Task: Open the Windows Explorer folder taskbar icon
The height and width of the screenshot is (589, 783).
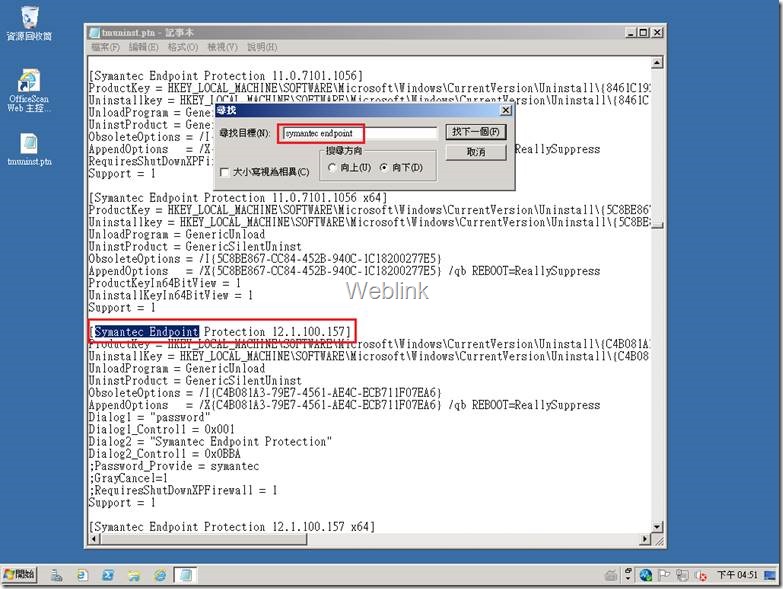Action: (134, 575)
